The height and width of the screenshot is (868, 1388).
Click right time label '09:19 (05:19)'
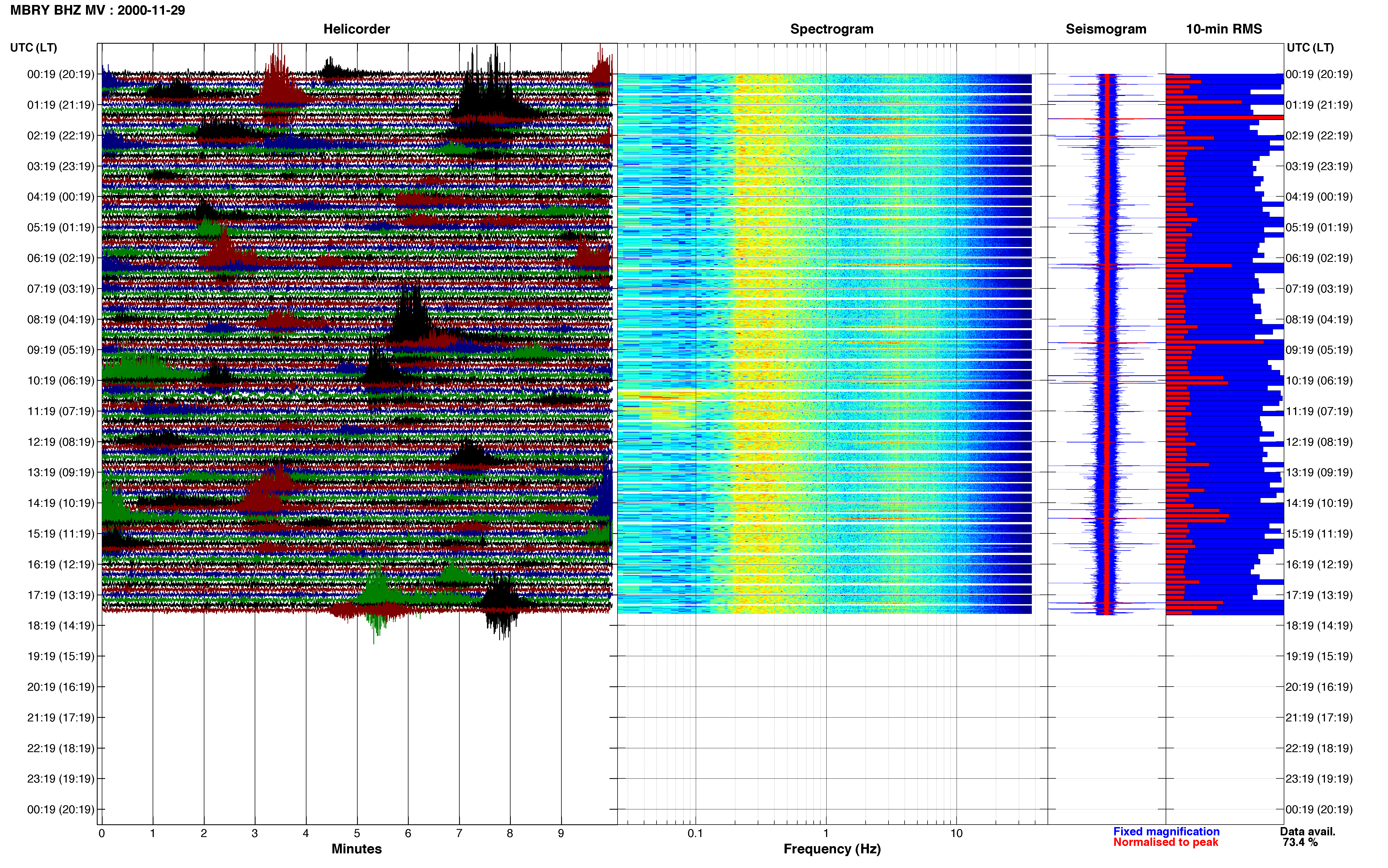(x=1319, y=350)
